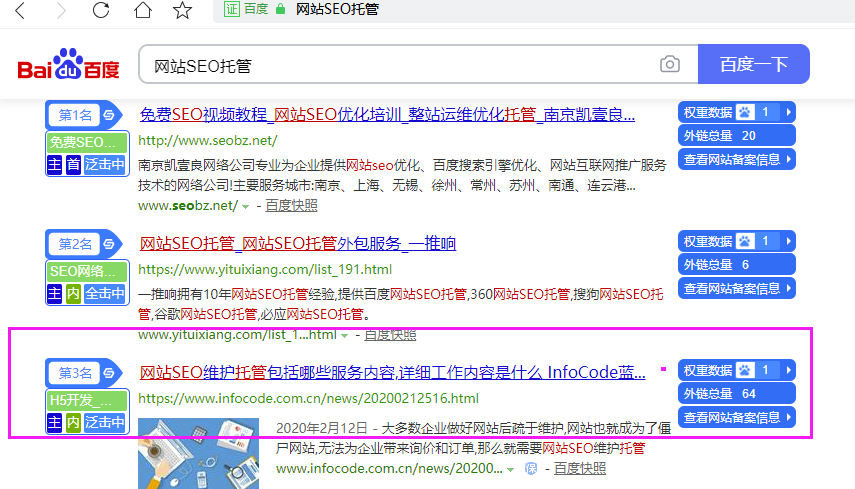
Task: Click the 首 tag under 免费SEO label
Action: point(73,164)
